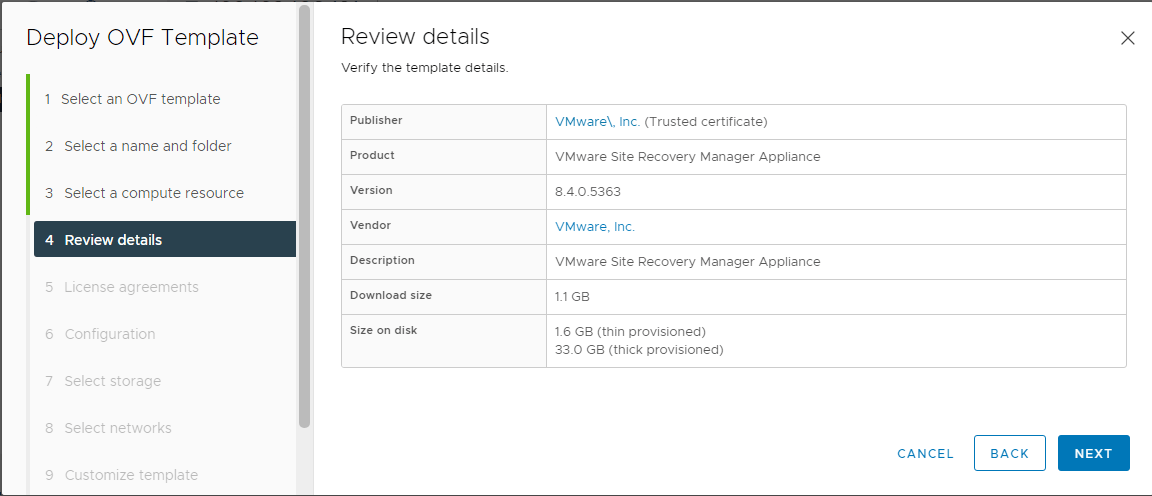
Task: Click step 7 Select storage
Action: pos(103,381)
